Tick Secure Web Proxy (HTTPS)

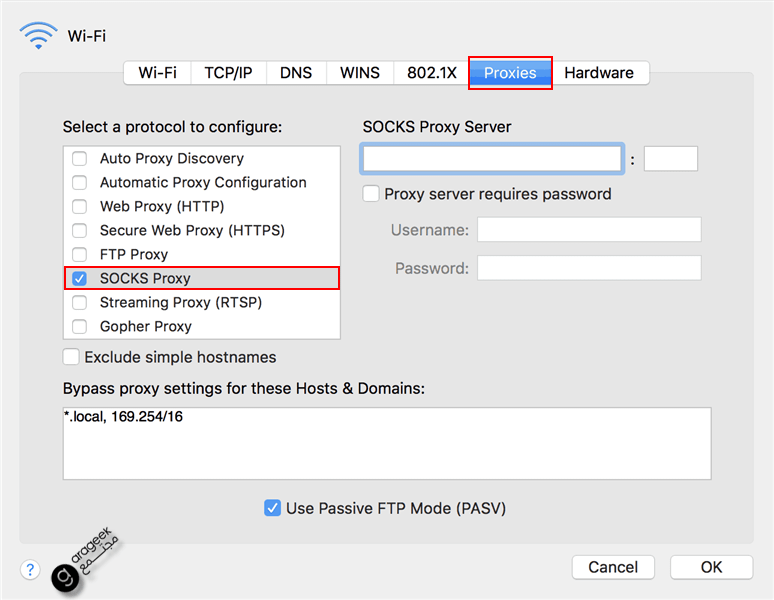point(79,230)
